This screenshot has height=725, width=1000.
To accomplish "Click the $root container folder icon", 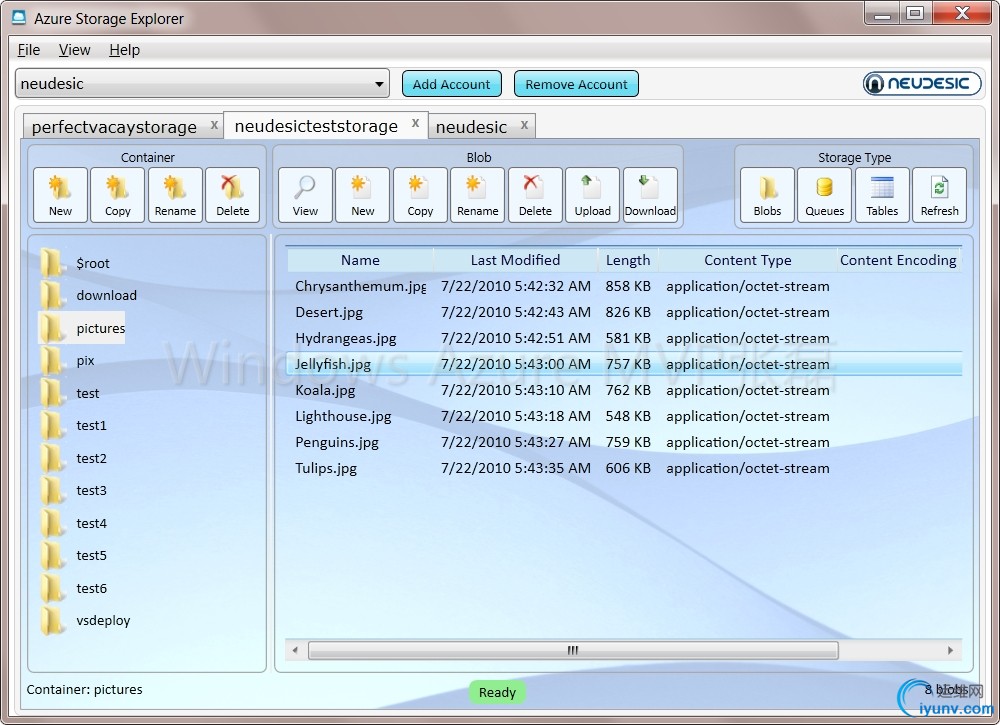I will [x=52, y=262].
